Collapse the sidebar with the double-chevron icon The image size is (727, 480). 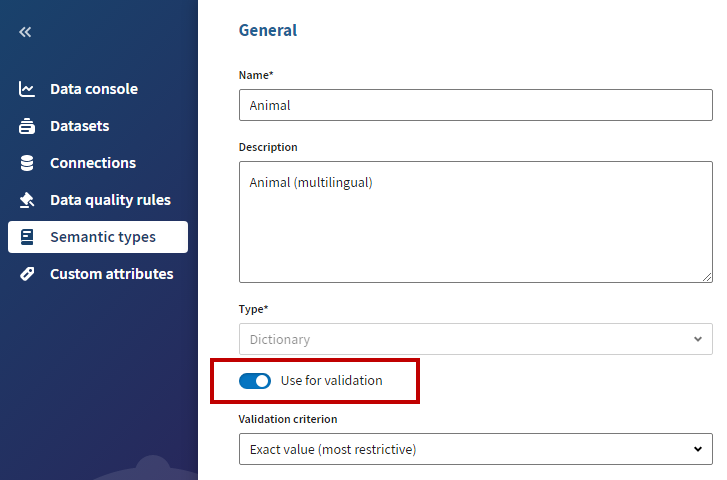tap(25, 32)
